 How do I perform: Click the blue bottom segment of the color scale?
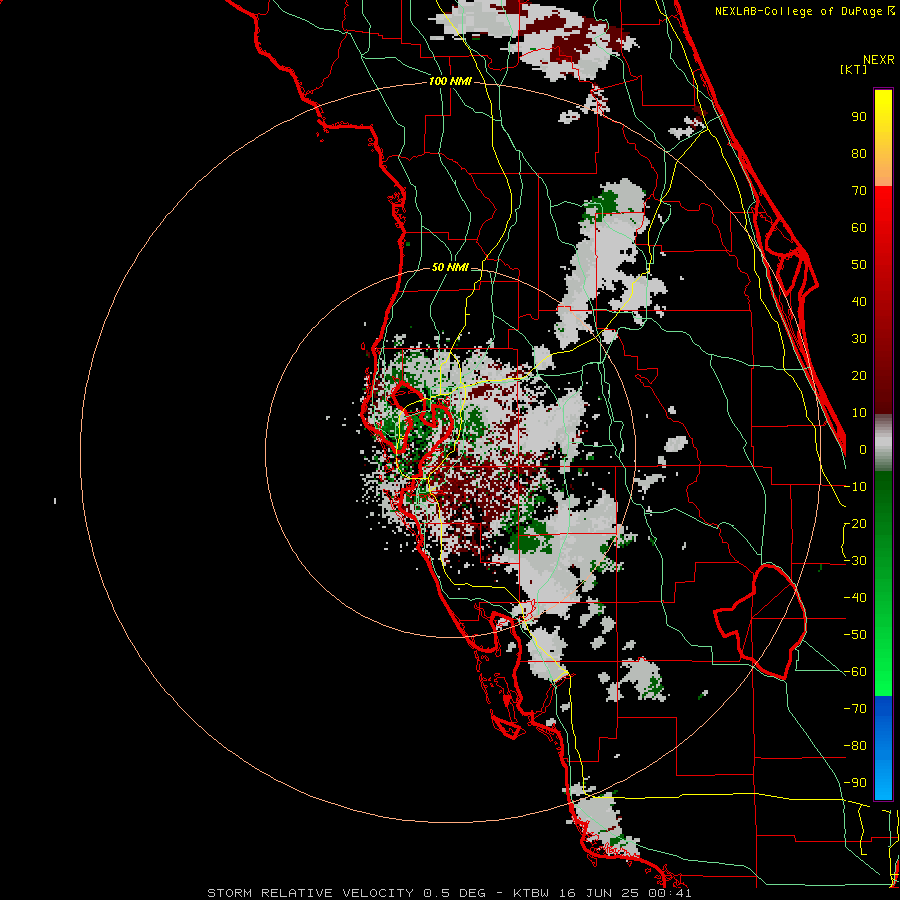(883, 747)
